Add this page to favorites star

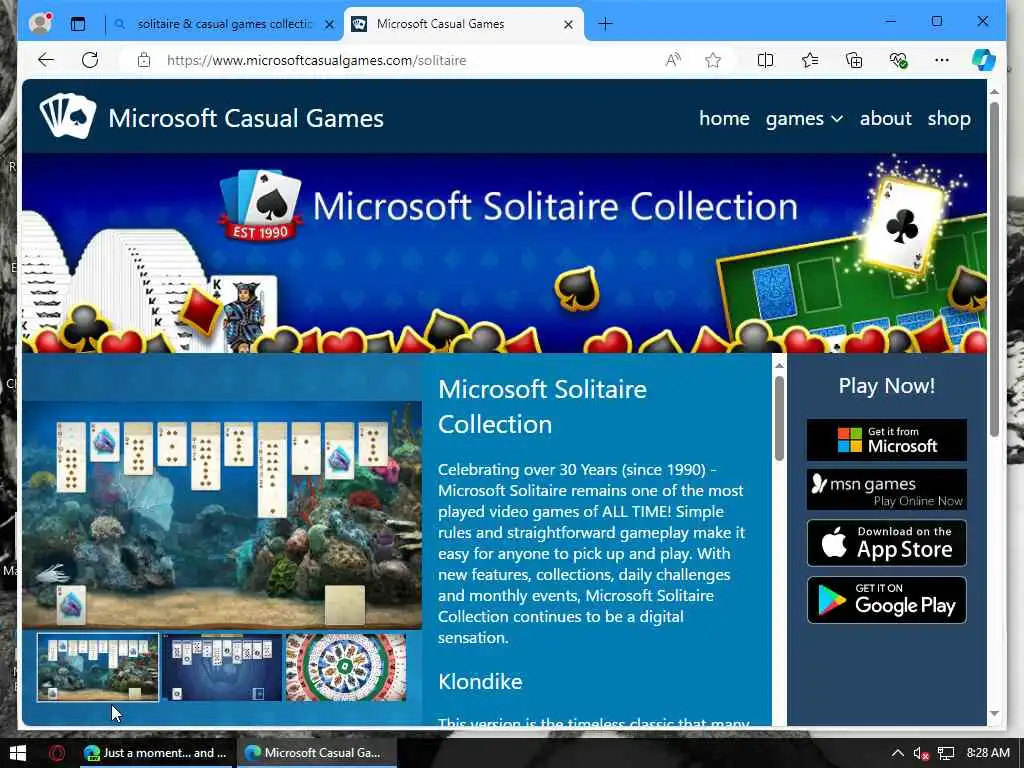pos(712,60)
